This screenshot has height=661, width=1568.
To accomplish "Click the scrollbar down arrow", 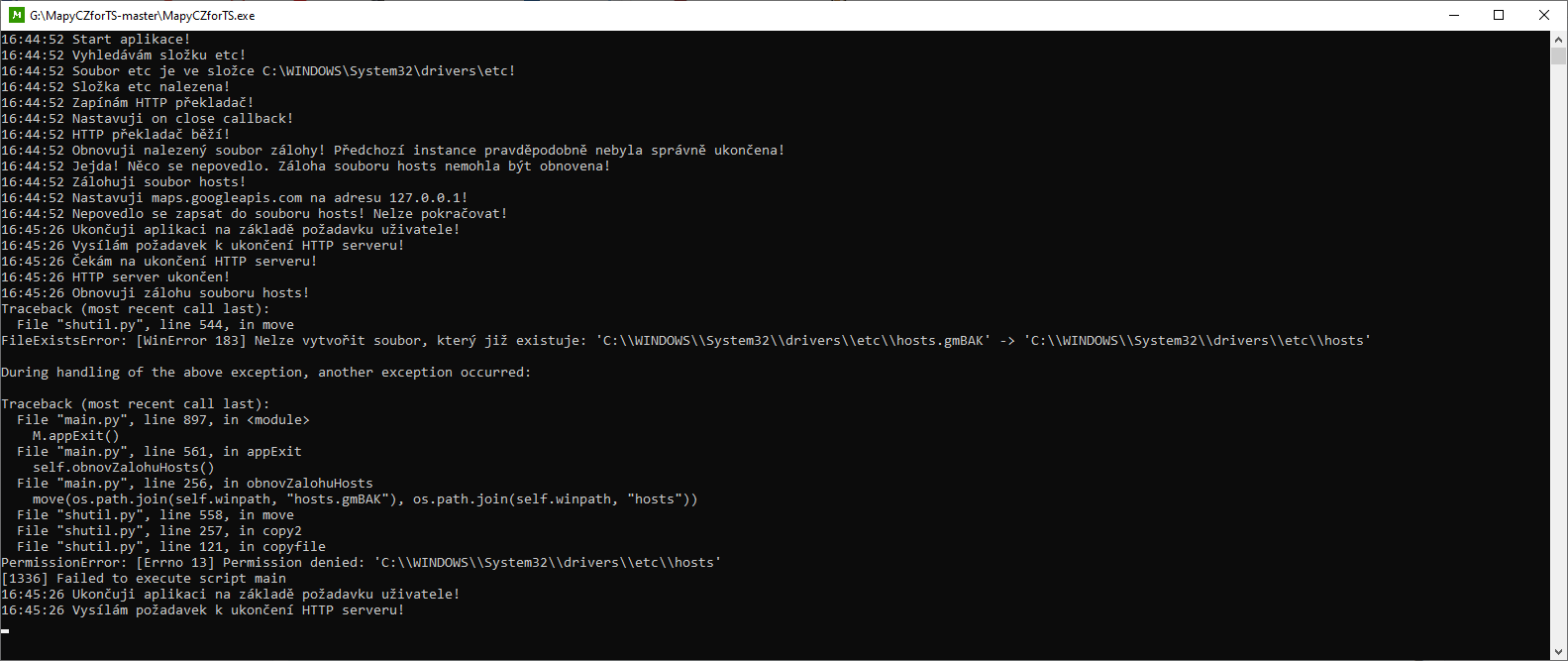I will coord(1559,651).
